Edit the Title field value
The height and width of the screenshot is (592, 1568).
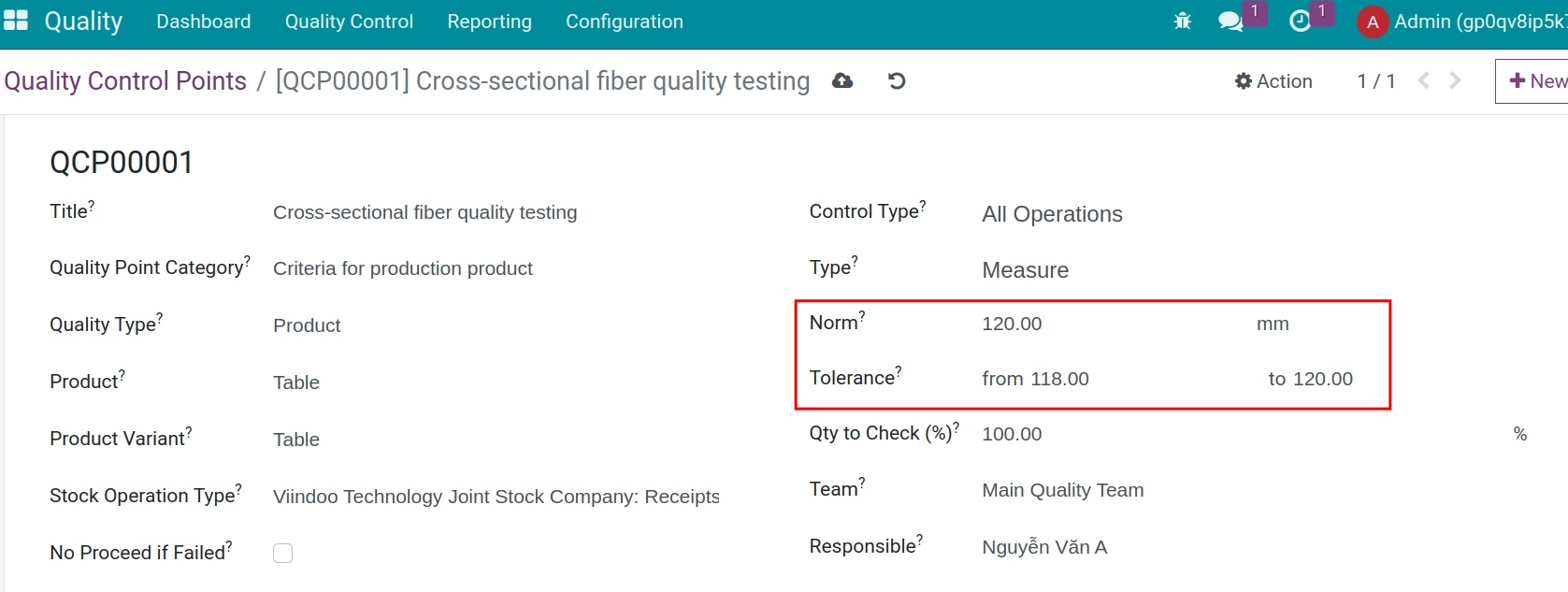coord(425,212)
